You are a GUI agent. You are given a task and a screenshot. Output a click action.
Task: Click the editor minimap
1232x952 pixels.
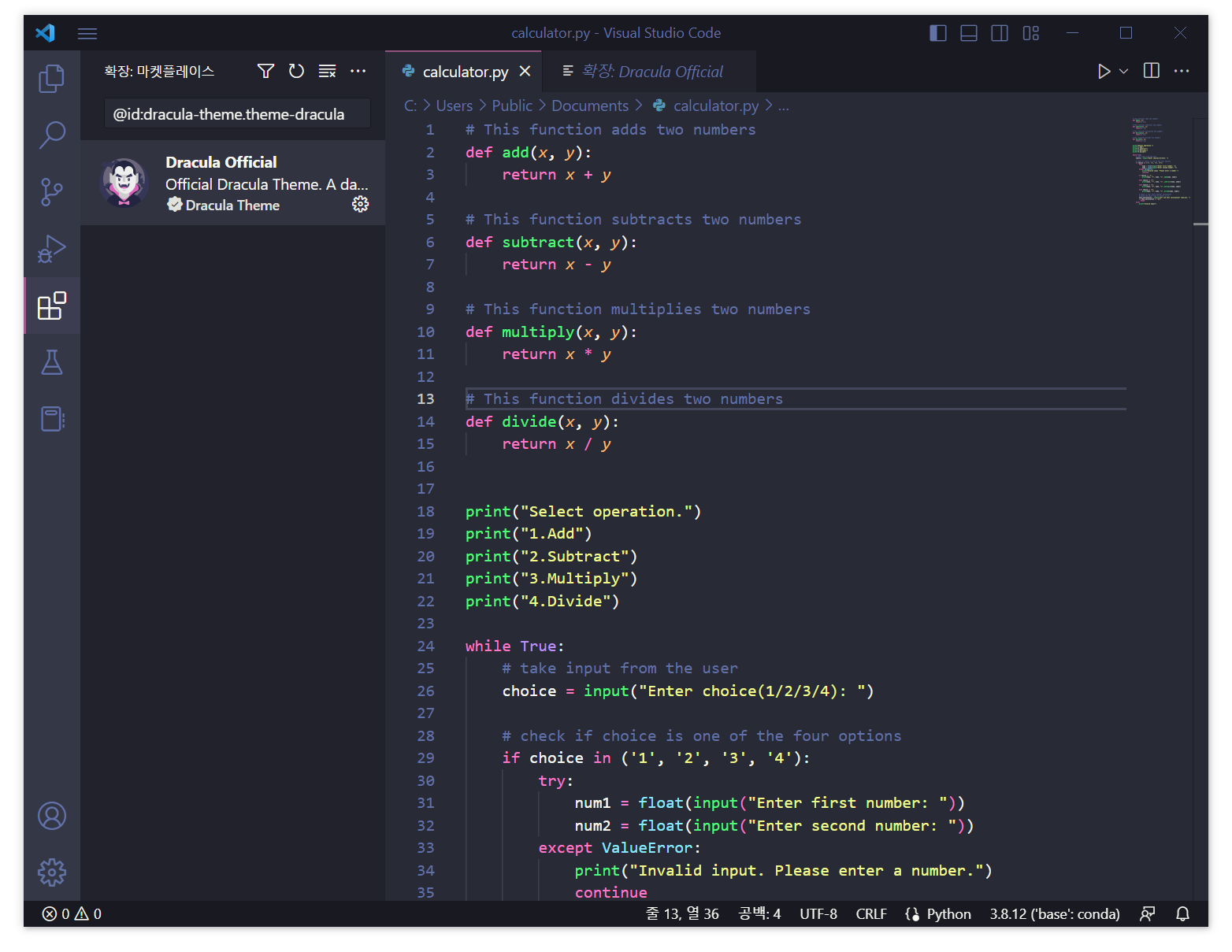(1160, 161)
